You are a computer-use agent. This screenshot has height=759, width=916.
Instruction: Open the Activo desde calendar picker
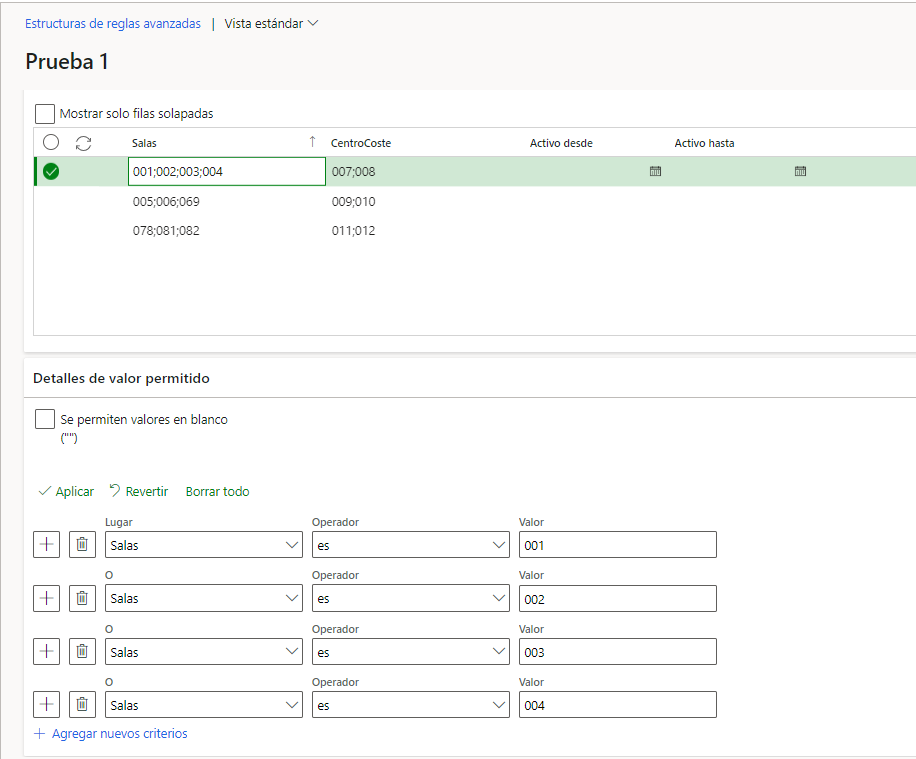[x=655, y=171]
